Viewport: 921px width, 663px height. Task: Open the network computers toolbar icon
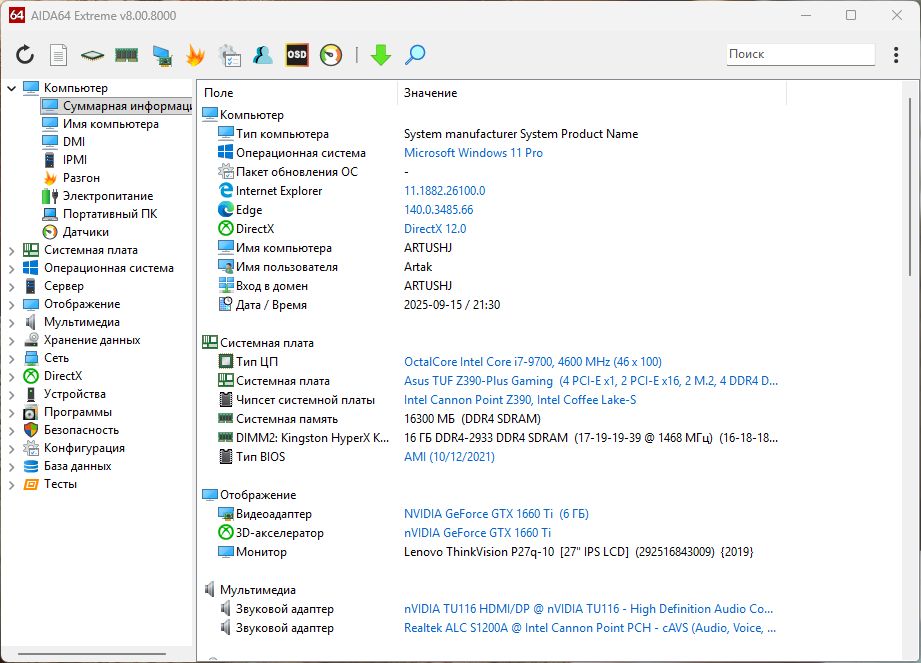162,55
